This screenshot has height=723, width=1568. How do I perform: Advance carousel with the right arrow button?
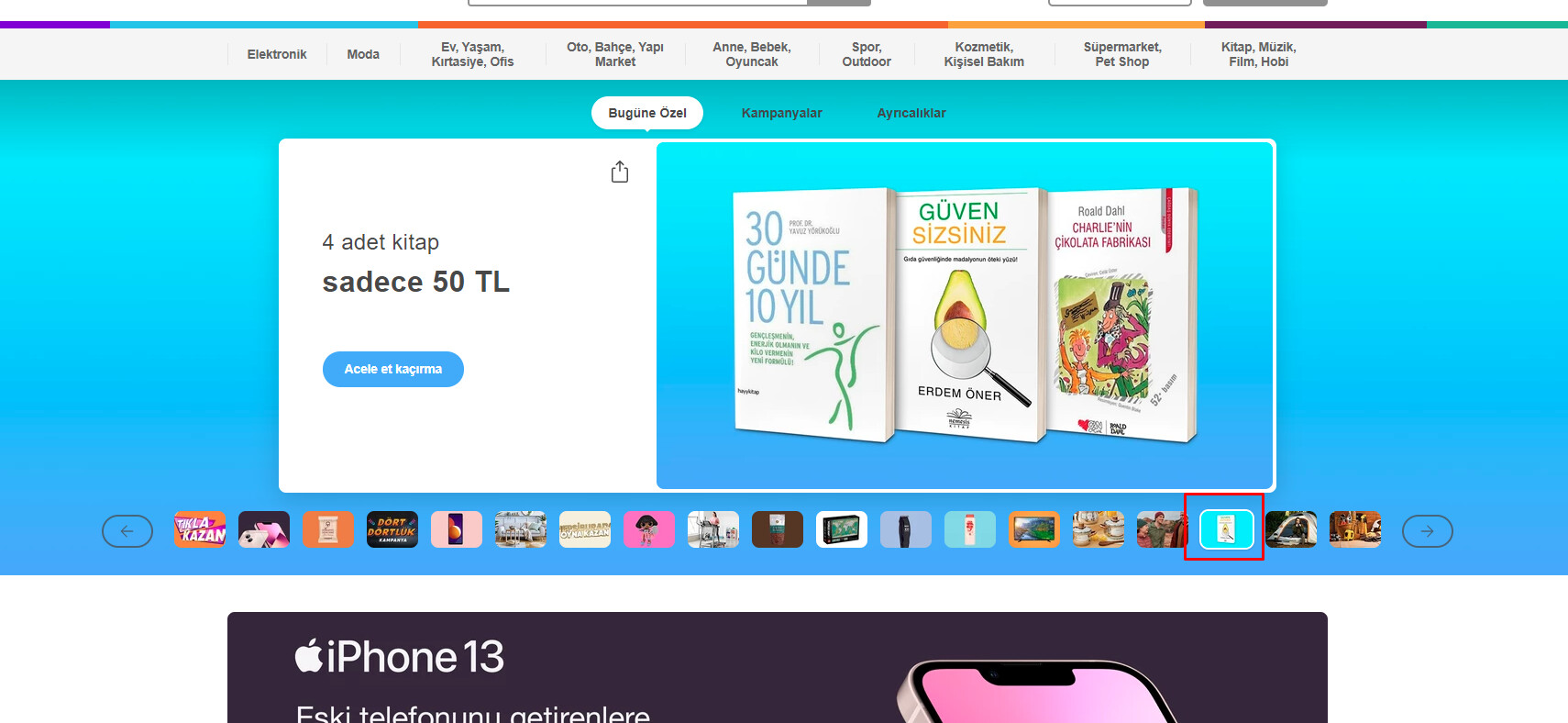pos(1427,531)
